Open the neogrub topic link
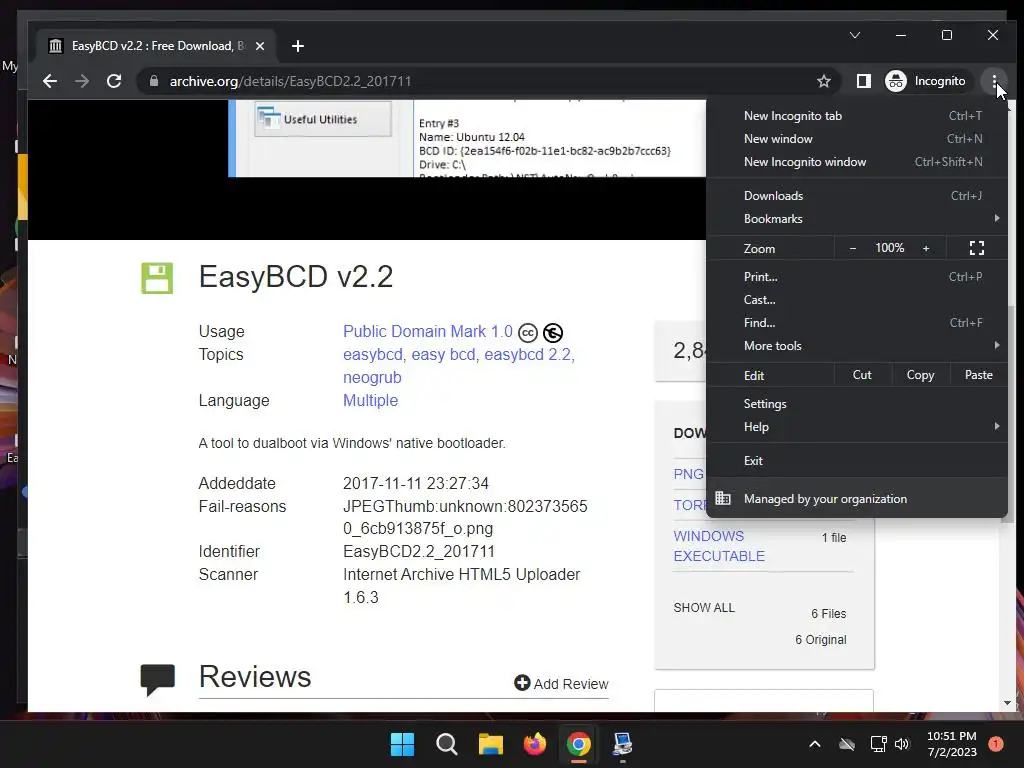Image resolution: width=1024 pixels, height=768 pixels. click(372, 377)
